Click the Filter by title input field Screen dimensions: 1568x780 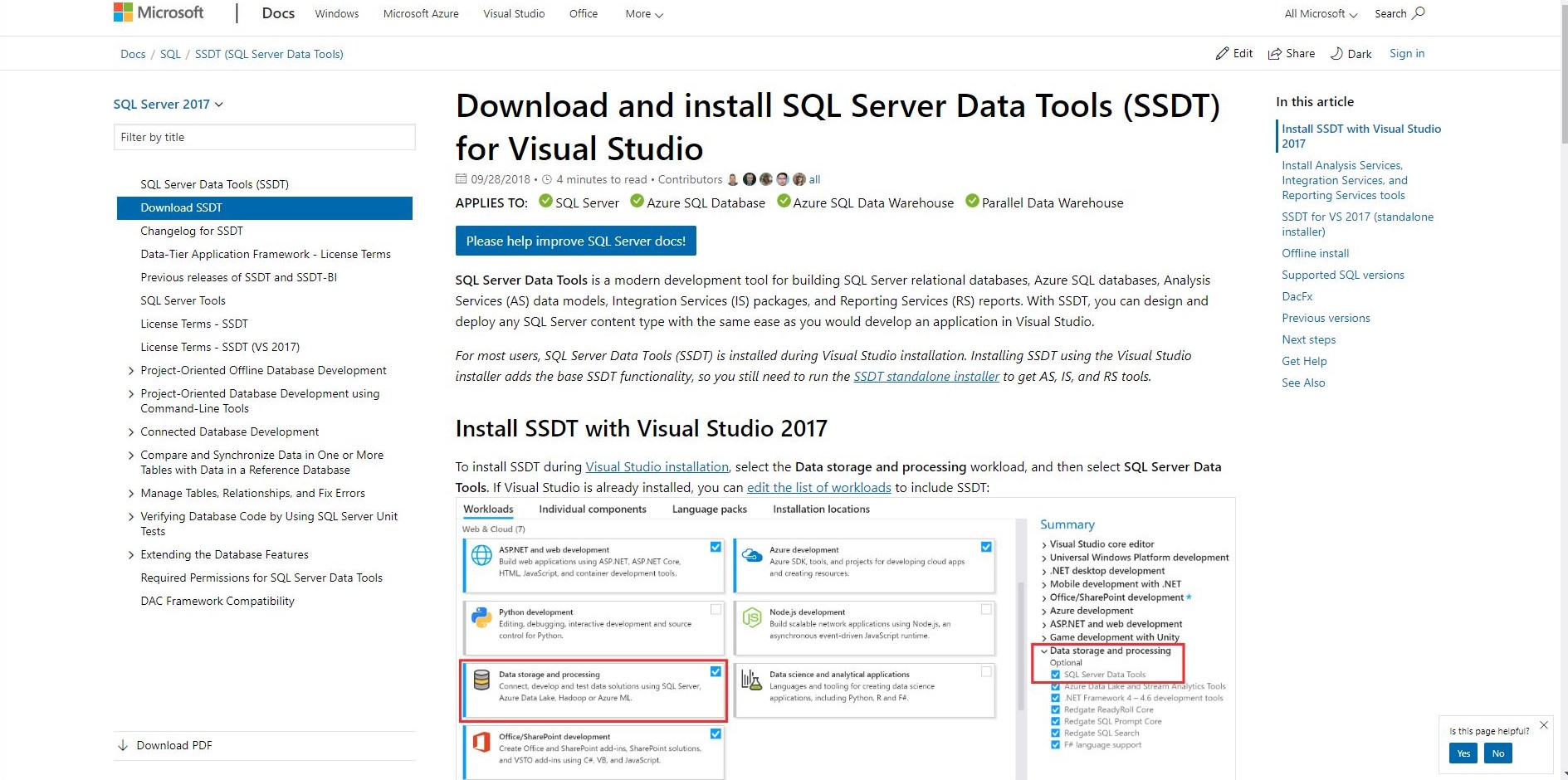pos(264,138)
